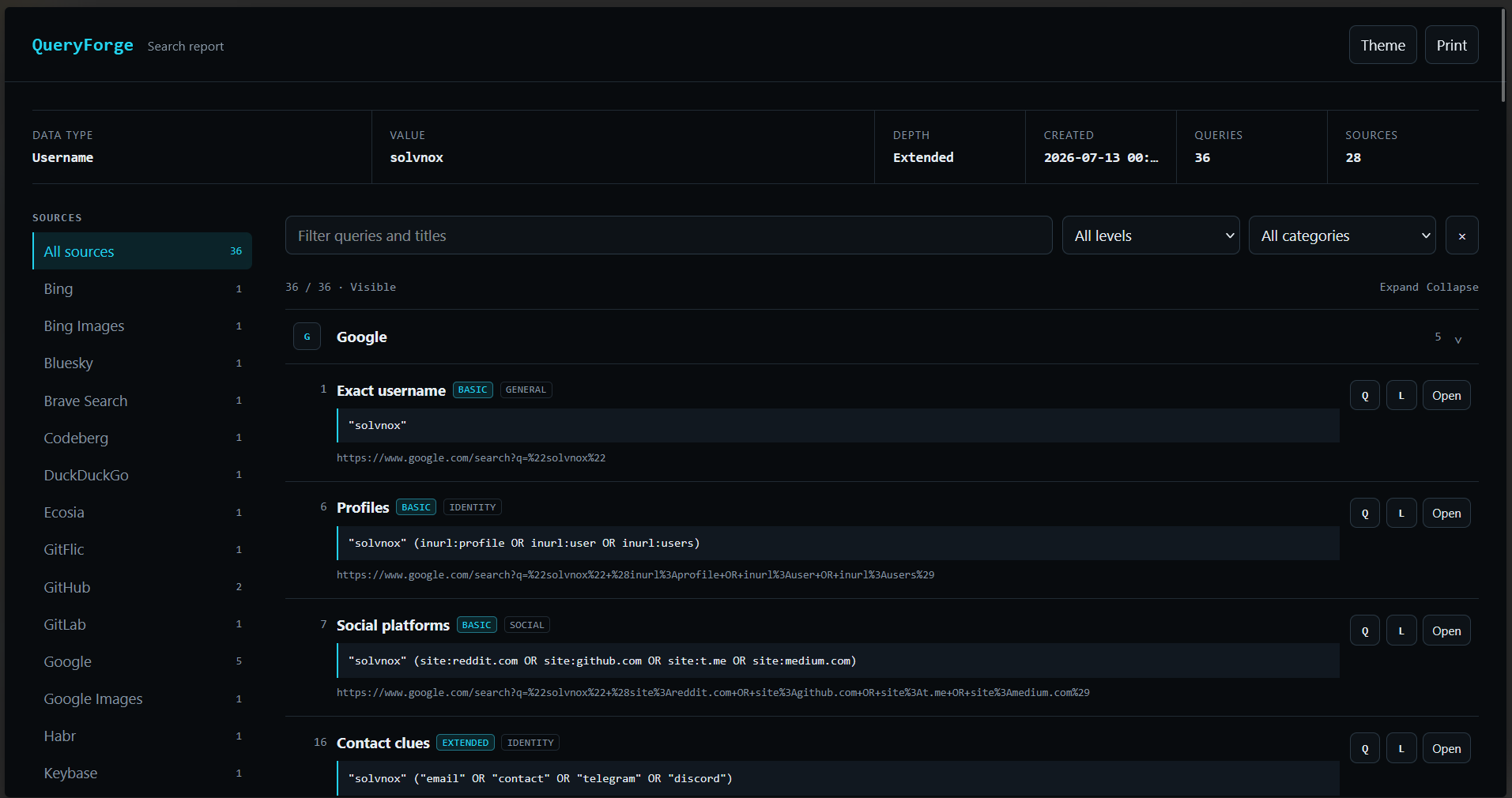Click the solvnox value in the header

(417, 157)
